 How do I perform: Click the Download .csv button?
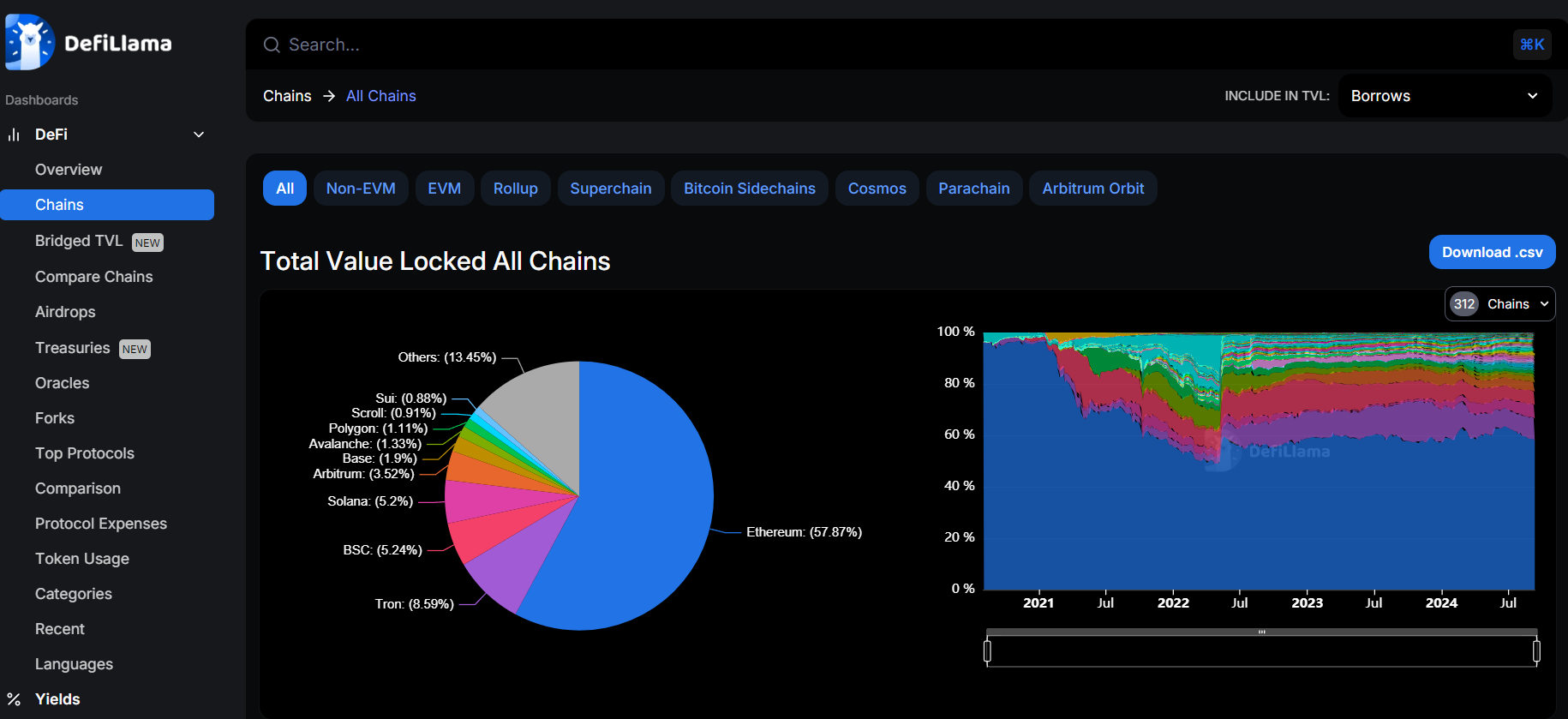click(1493, 252)
